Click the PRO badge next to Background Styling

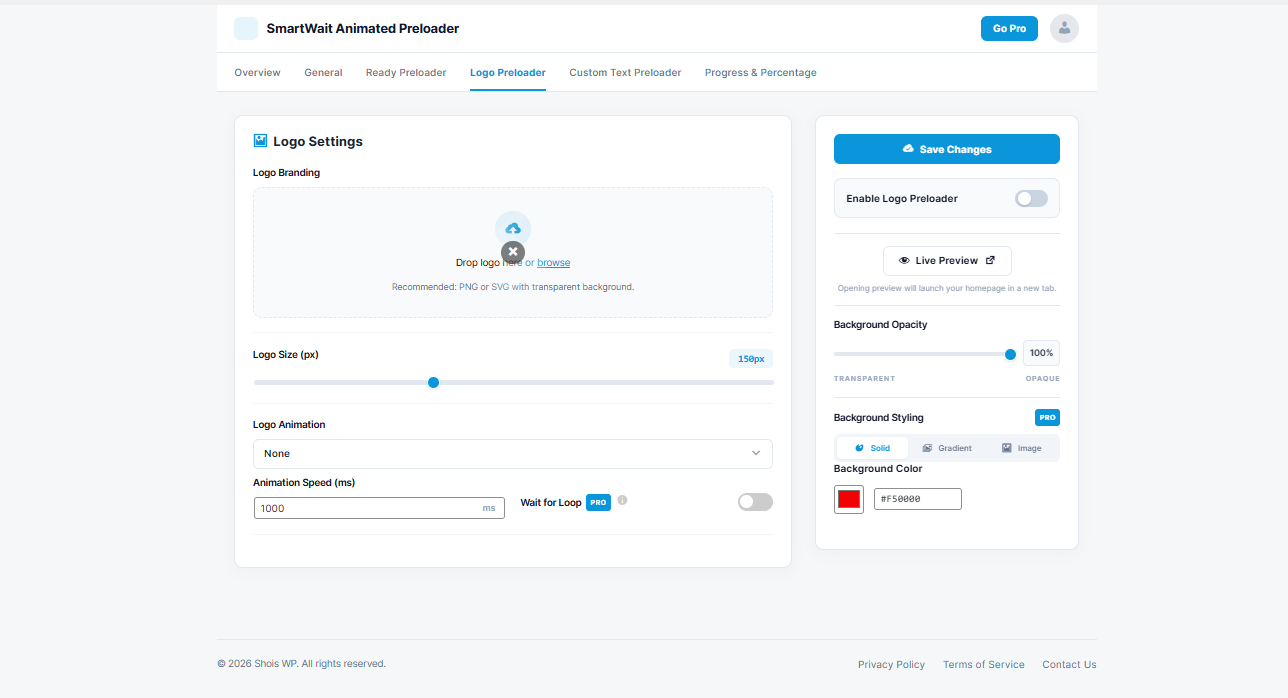click(1047, 417)
